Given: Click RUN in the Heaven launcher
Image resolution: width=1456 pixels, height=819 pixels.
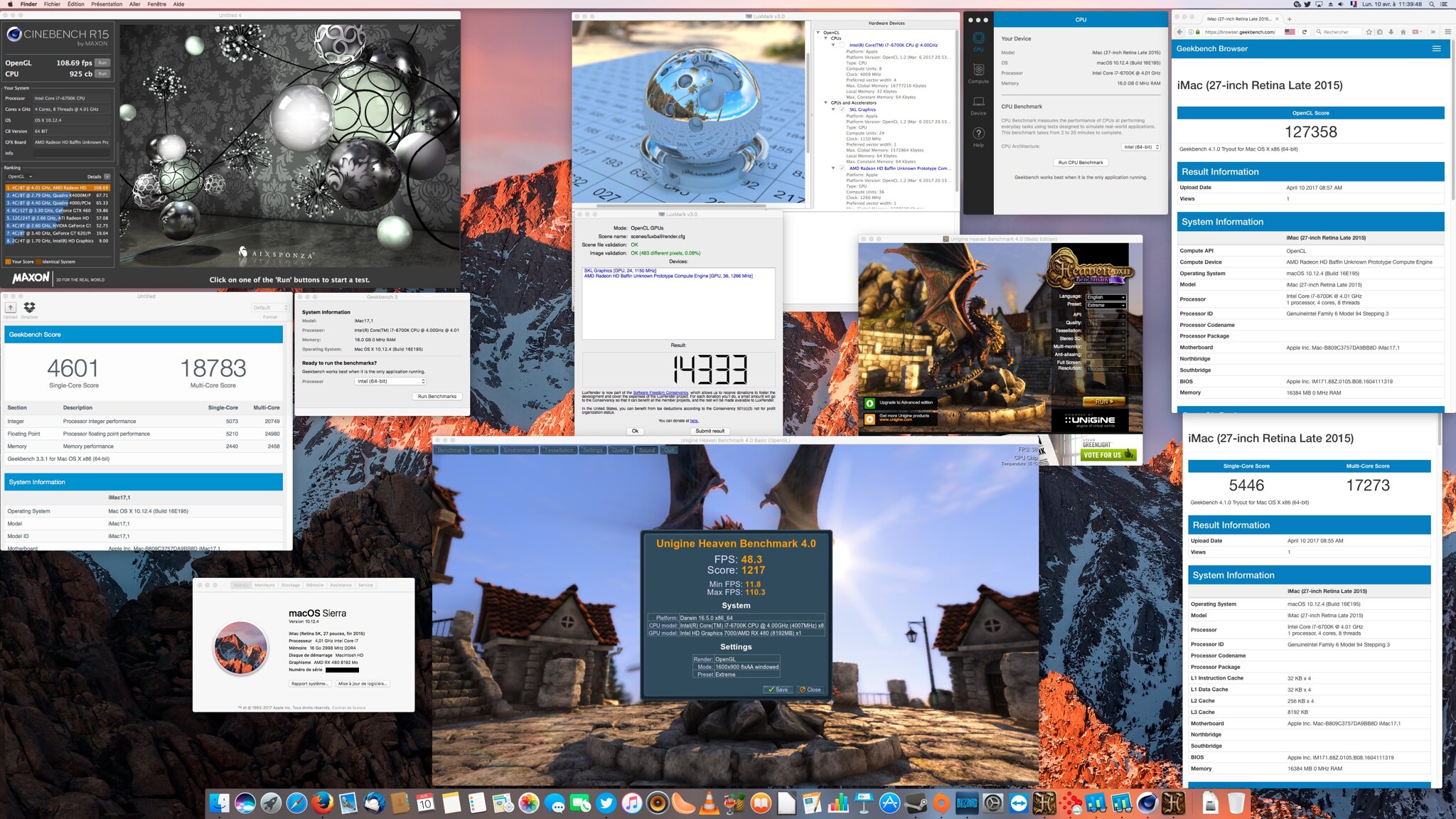Looking at the screenshot, I should coord(1103,402).
